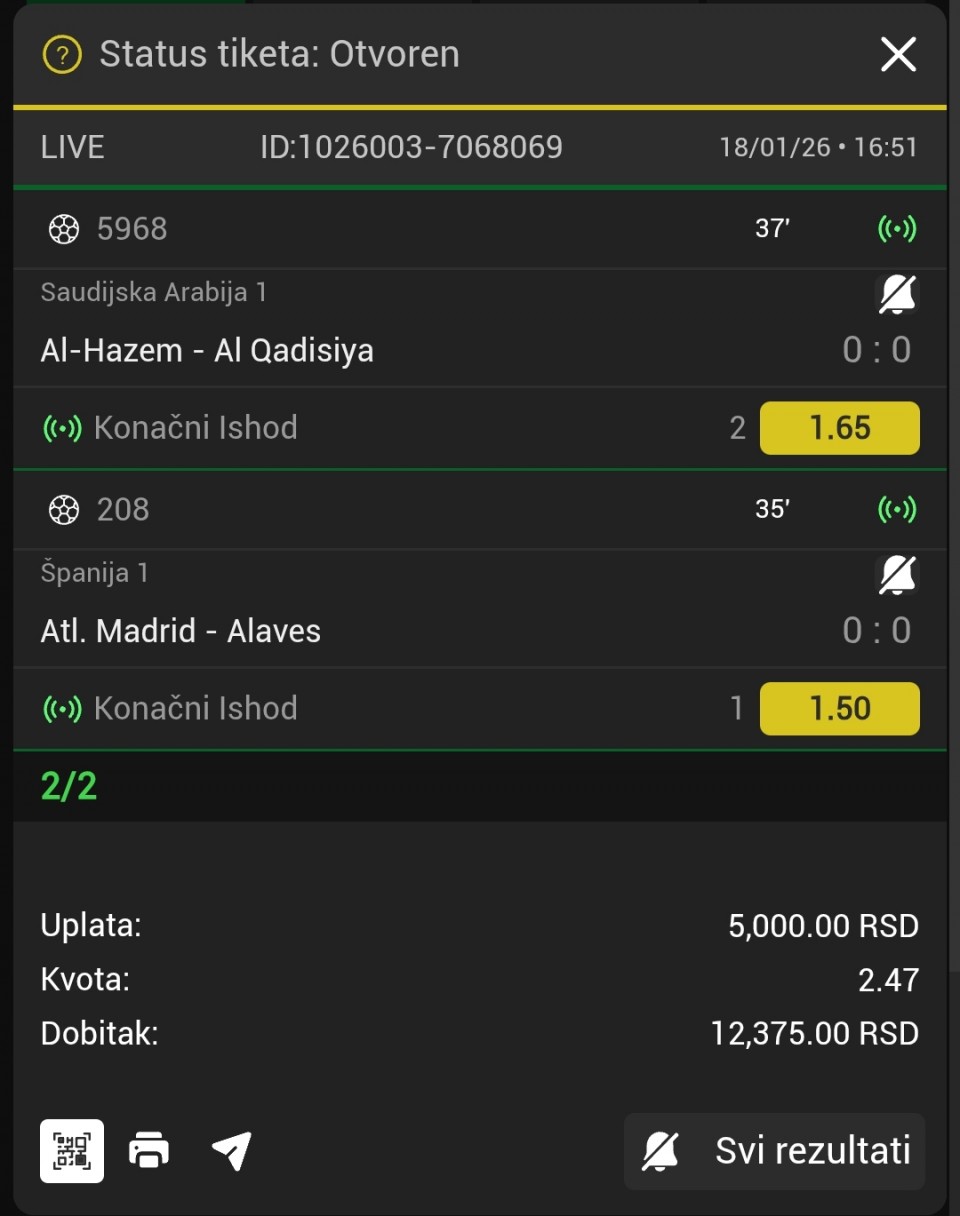960x1216 pixels.
Task: Toggle notifications for Al-Hazem - Al Qadisiya
Action: [897, 295]
